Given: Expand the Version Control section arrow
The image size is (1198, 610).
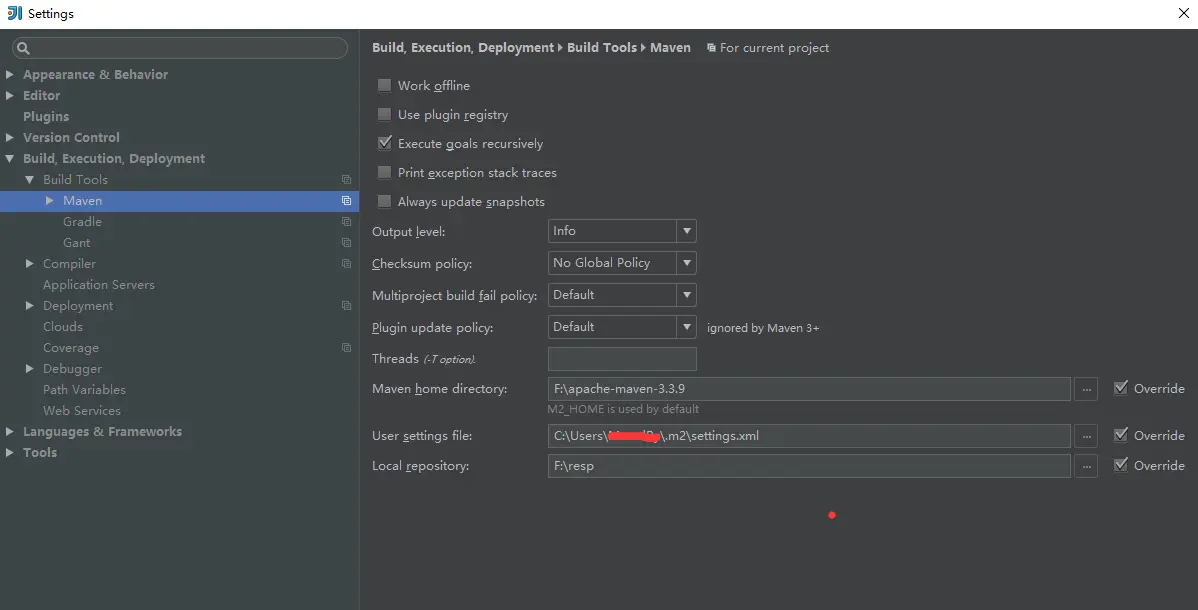Looking at the screenshot, I should pyautogui.click(x=9, y=138).
